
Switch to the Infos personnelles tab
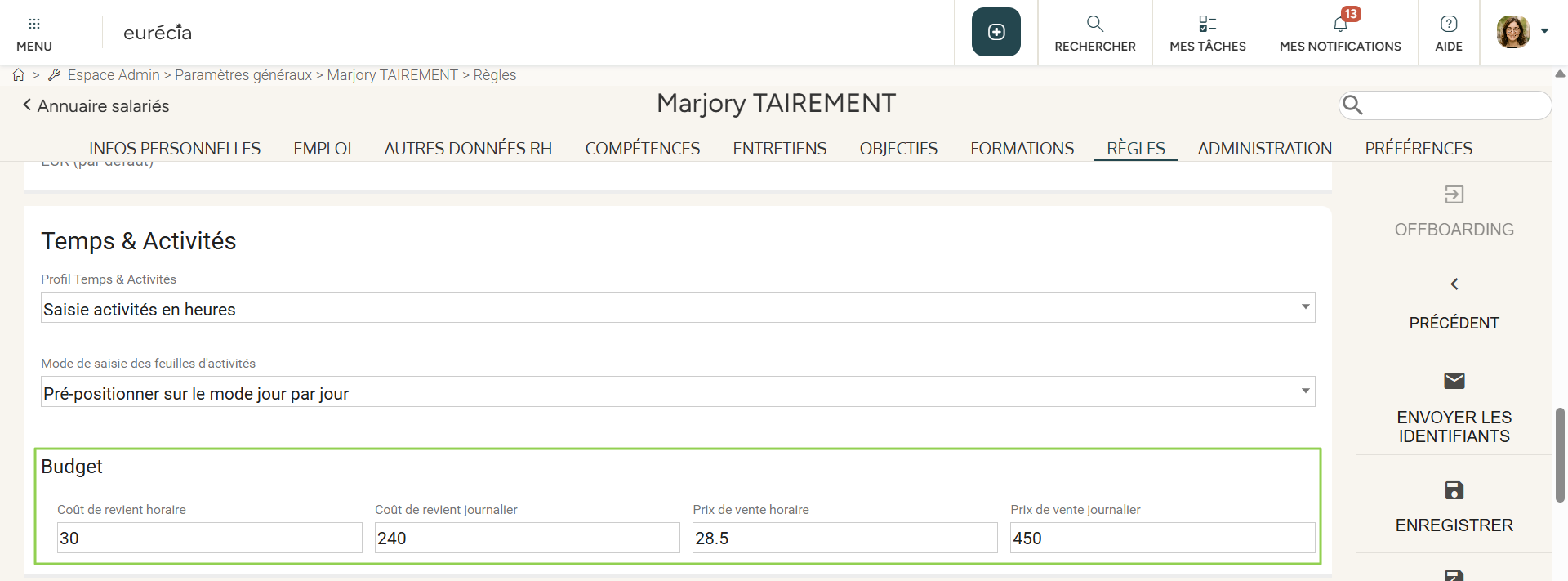point(175,149)
